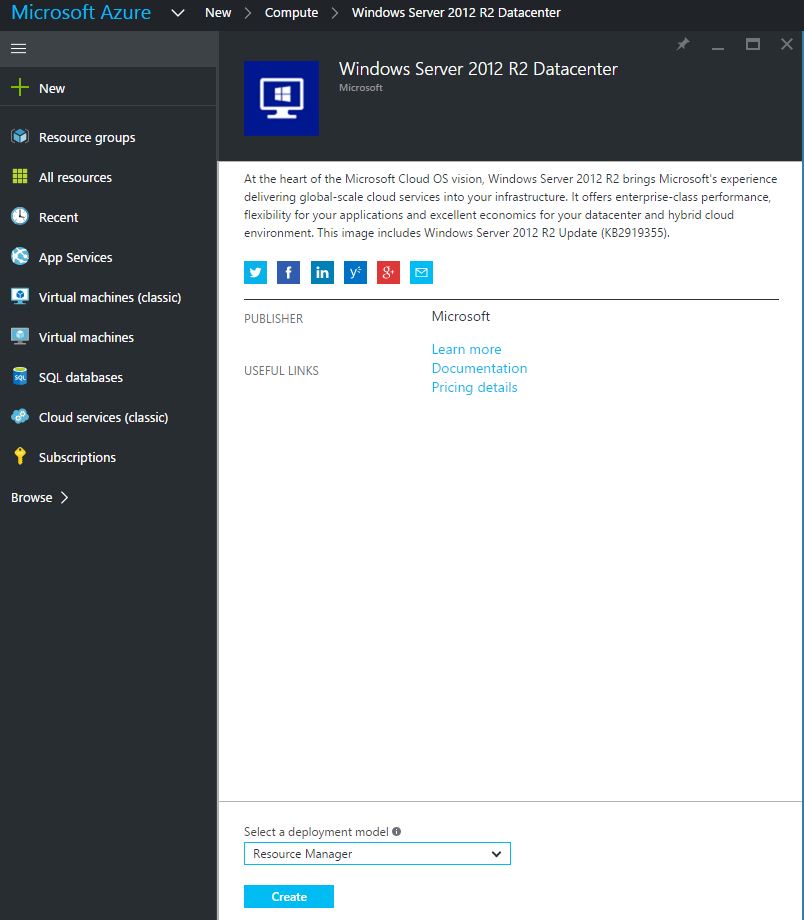Click the Virtual machines monitor icon
The image size is (804, 920).
(x=20, y=336)
